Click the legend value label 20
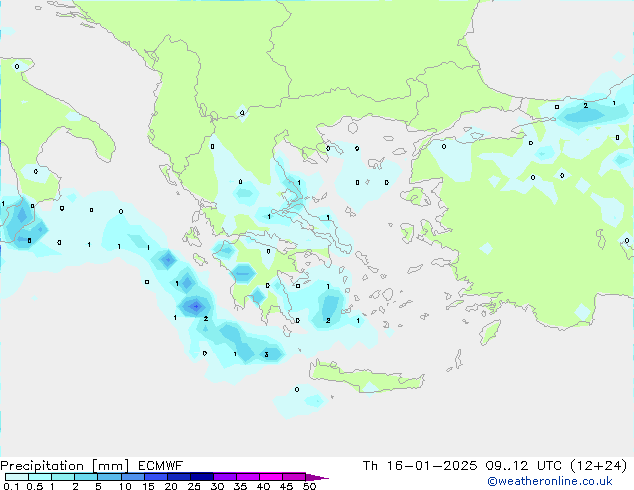The height and width of the screenshot is (490, 634). (170, 486)
